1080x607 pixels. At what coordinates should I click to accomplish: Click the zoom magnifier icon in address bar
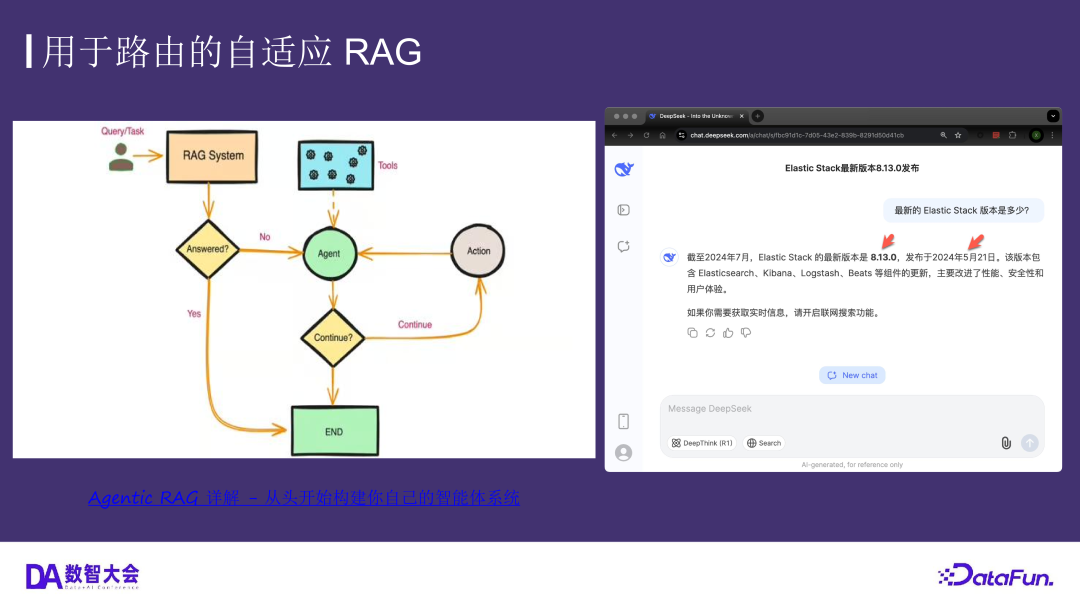[944, 135]
